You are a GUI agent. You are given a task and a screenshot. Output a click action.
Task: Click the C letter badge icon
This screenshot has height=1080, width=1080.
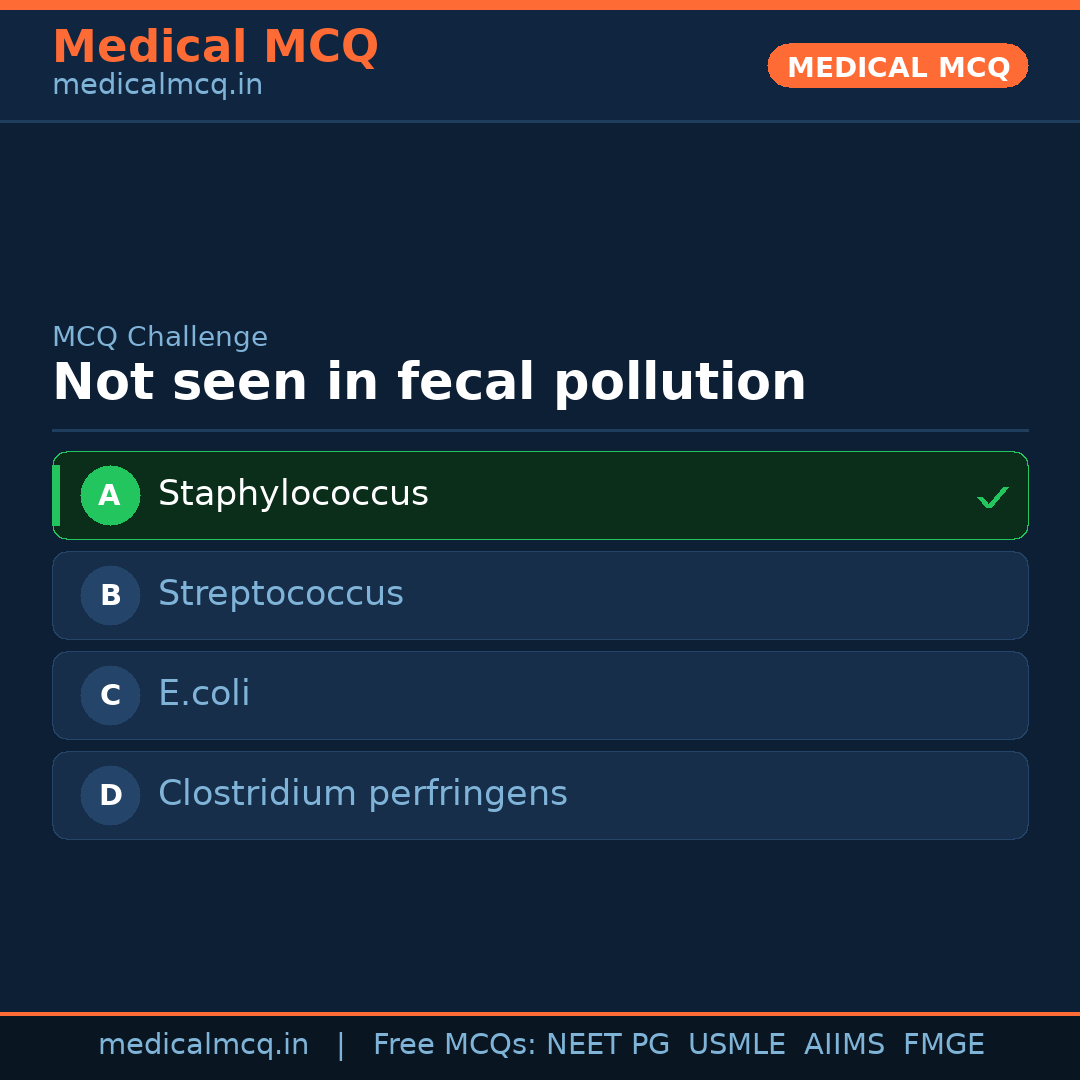point(110,695)
